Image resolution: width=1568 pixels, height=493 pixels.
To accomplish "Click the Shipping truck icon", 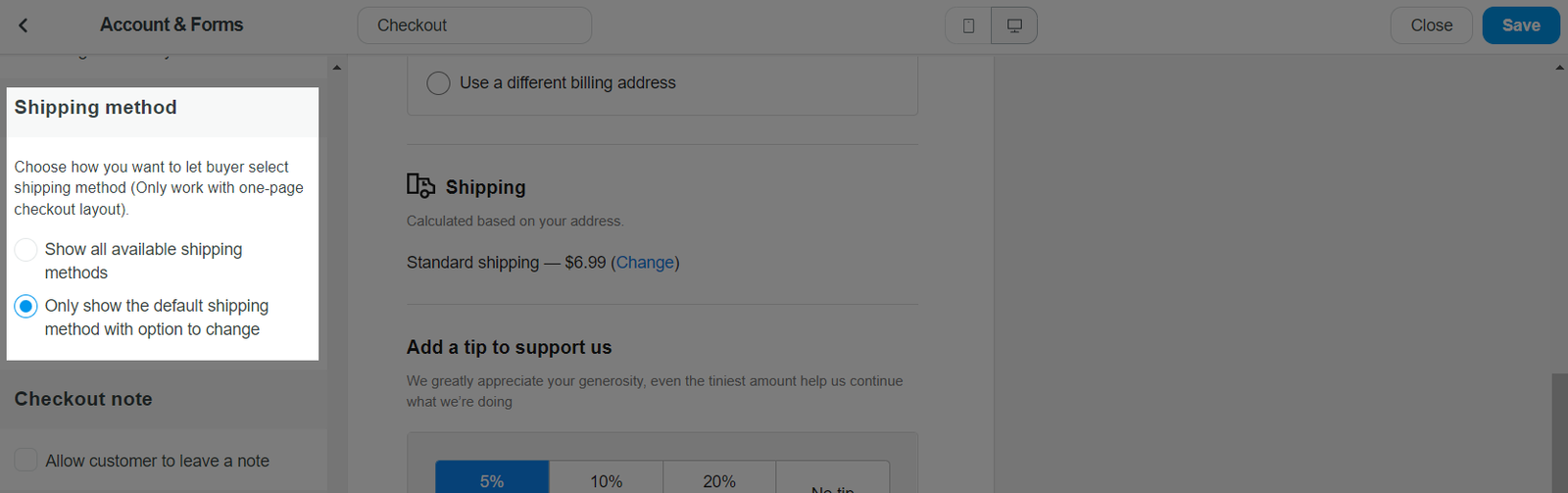I will (x=420, y=186).
